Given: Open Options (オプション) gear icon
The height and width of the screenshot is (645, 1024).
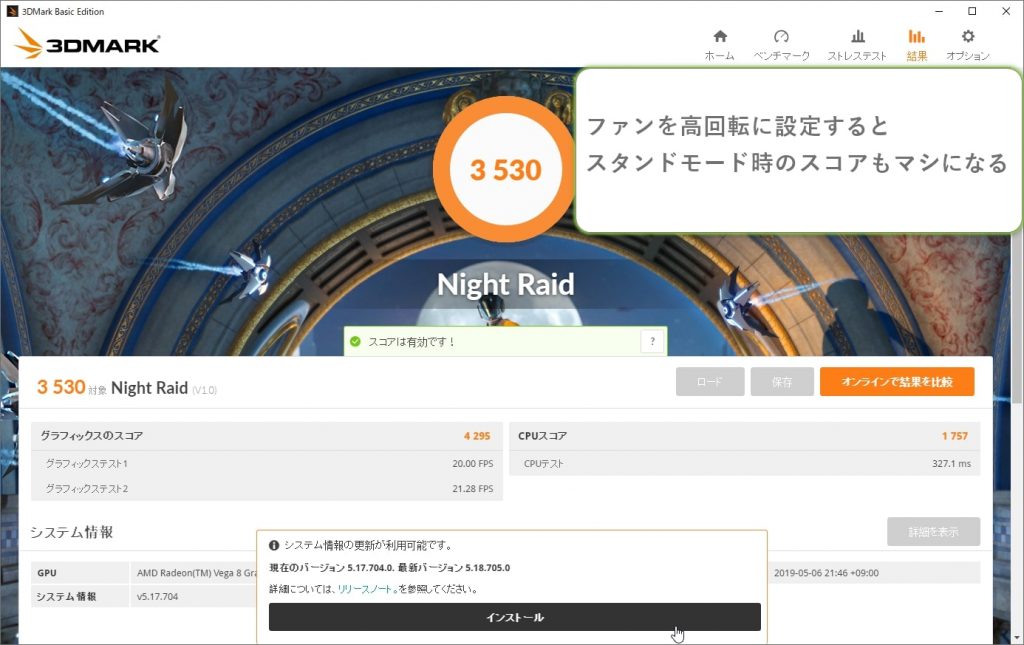Looking at the screenshot, I should [x=967, y=37].
